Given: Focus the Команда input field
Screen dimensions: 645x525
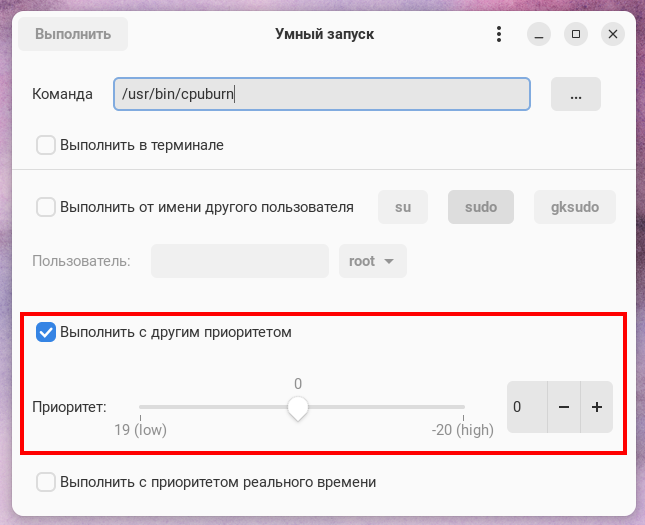Looking at the screenshot, I should (x=322, y=94).
